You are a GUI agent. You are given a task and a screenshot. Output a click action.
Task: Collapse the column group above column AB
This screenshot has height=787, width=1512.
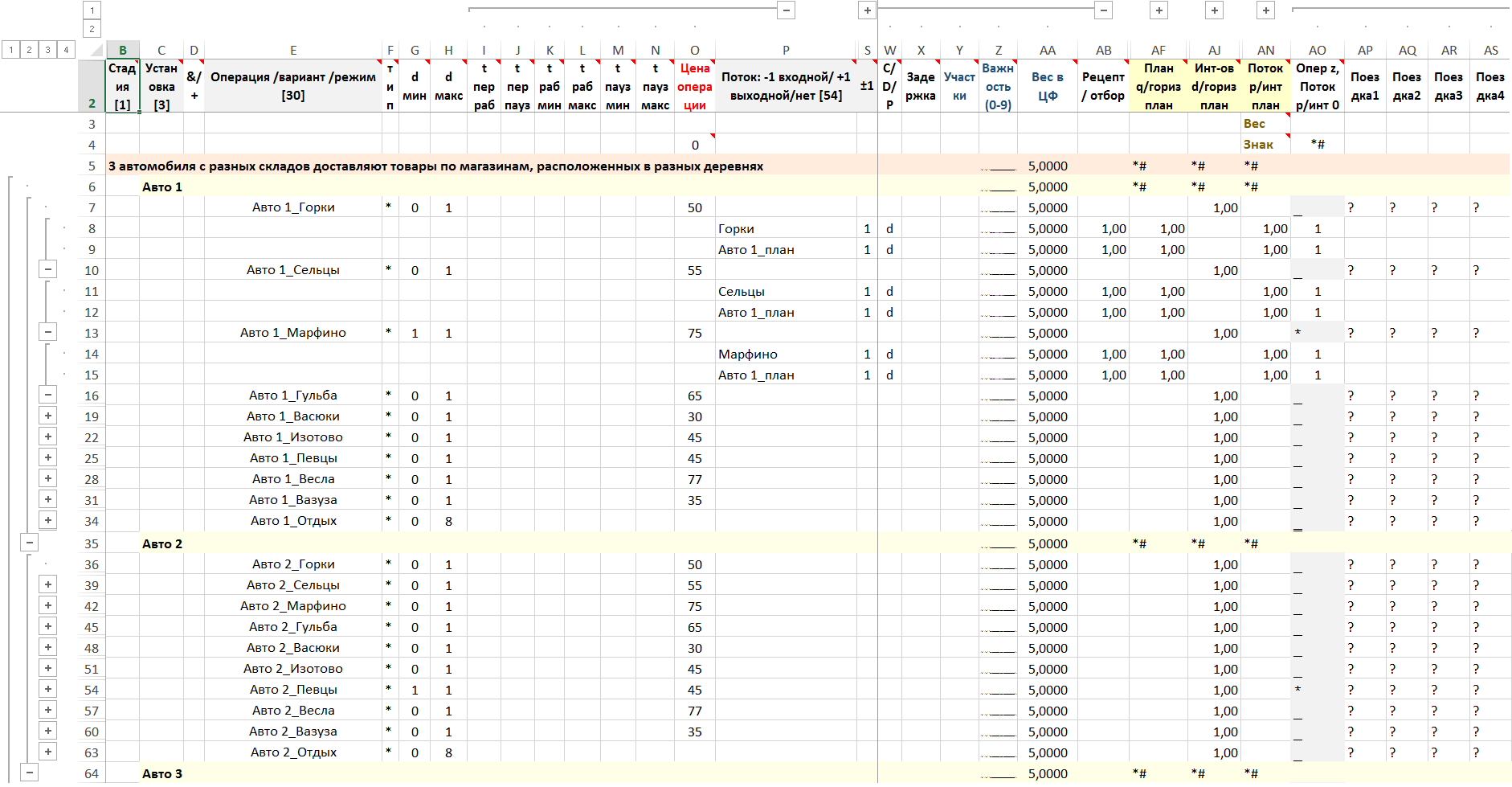click(x=1104, y=10)
